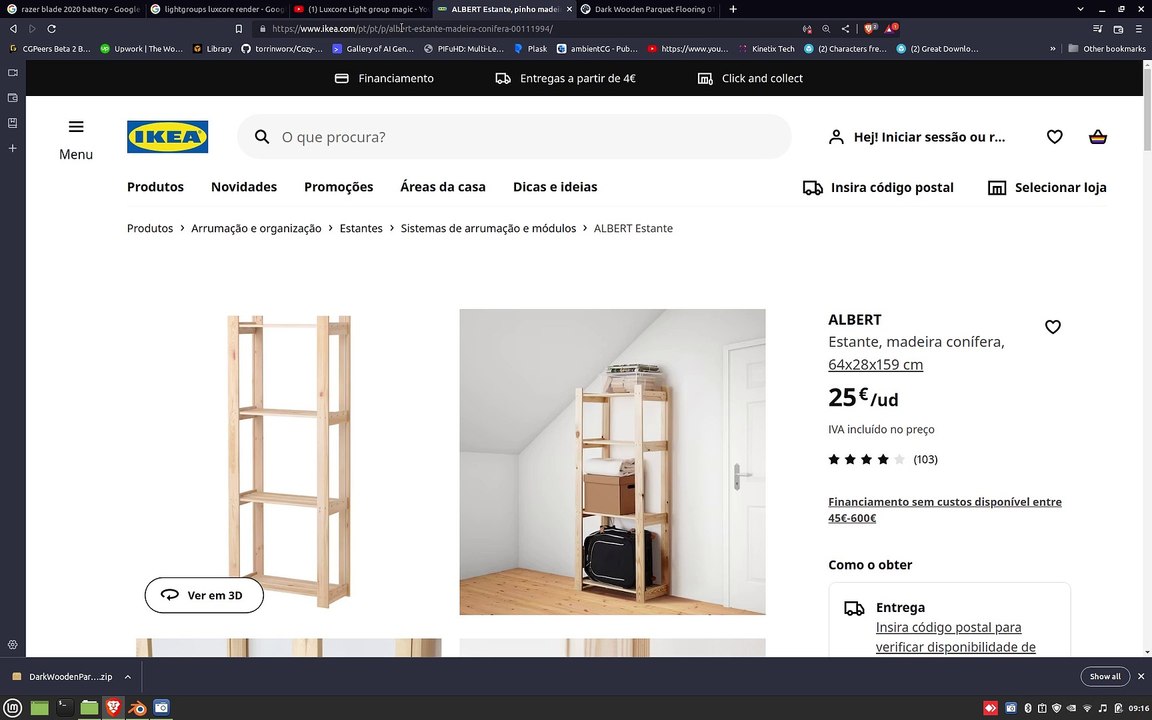Viewport: 1152px width, 720px height.
Task: Close the ALBERT Estante tab
Action: pyautogui.click(x=569, y=9)
